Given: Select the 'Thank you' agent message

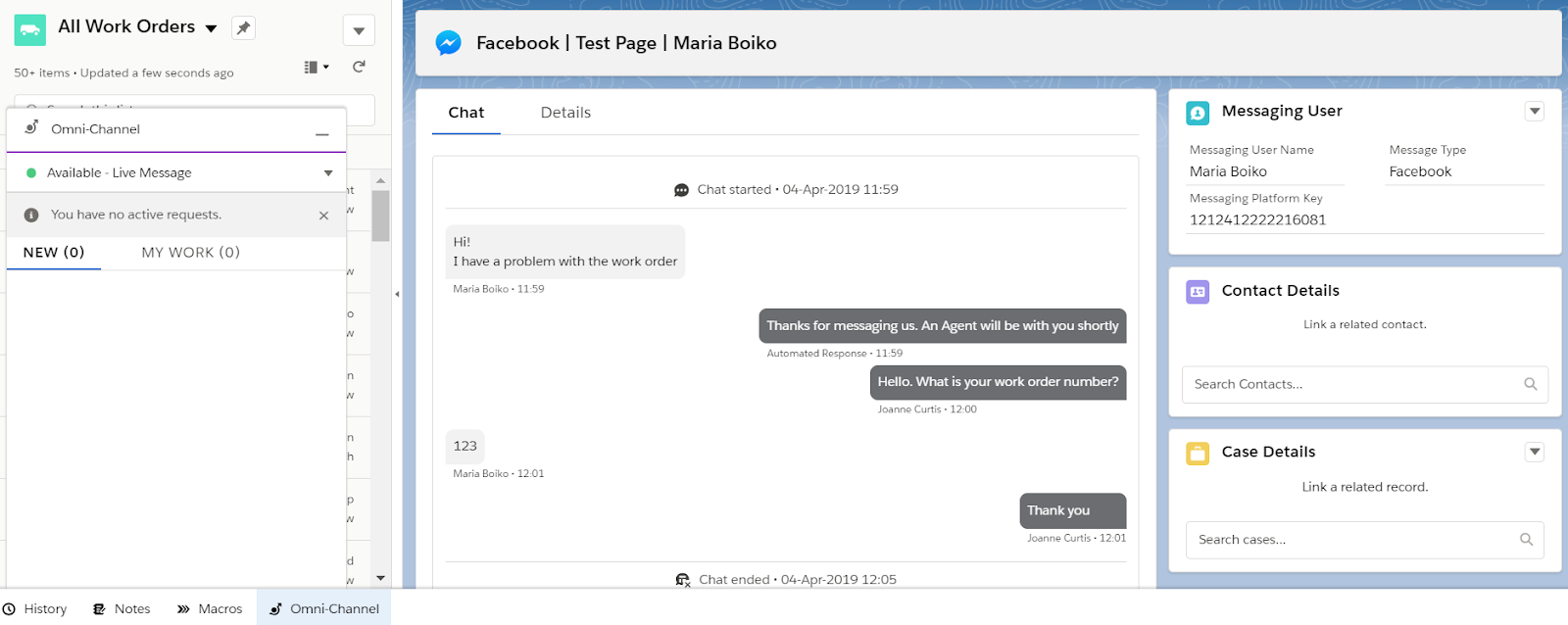Looking at the screenshot, I should point(1073,510).
